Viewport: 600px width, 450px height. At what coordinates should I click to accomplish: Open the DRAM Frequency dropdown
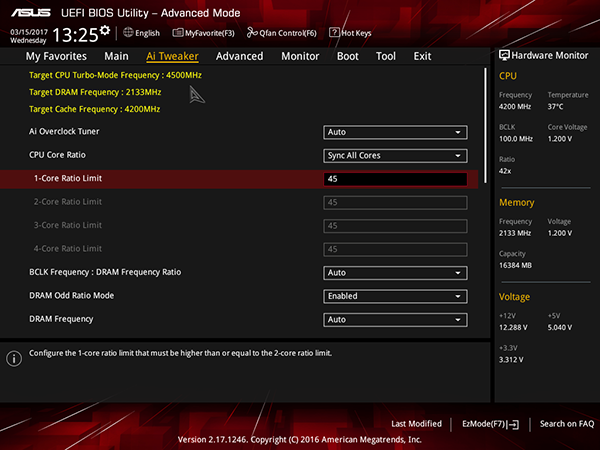coord(395,320)
